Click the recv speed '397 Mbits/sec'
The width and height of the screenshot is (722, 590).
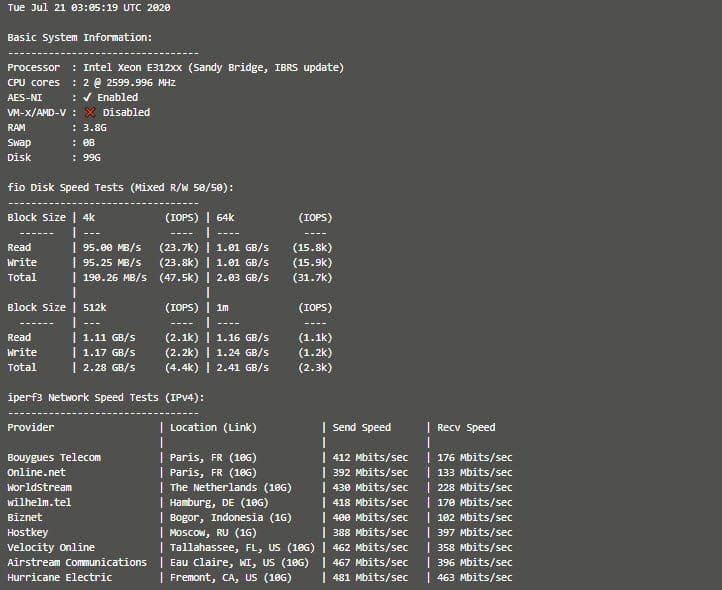pyautogui.click(x=475, y=532)
